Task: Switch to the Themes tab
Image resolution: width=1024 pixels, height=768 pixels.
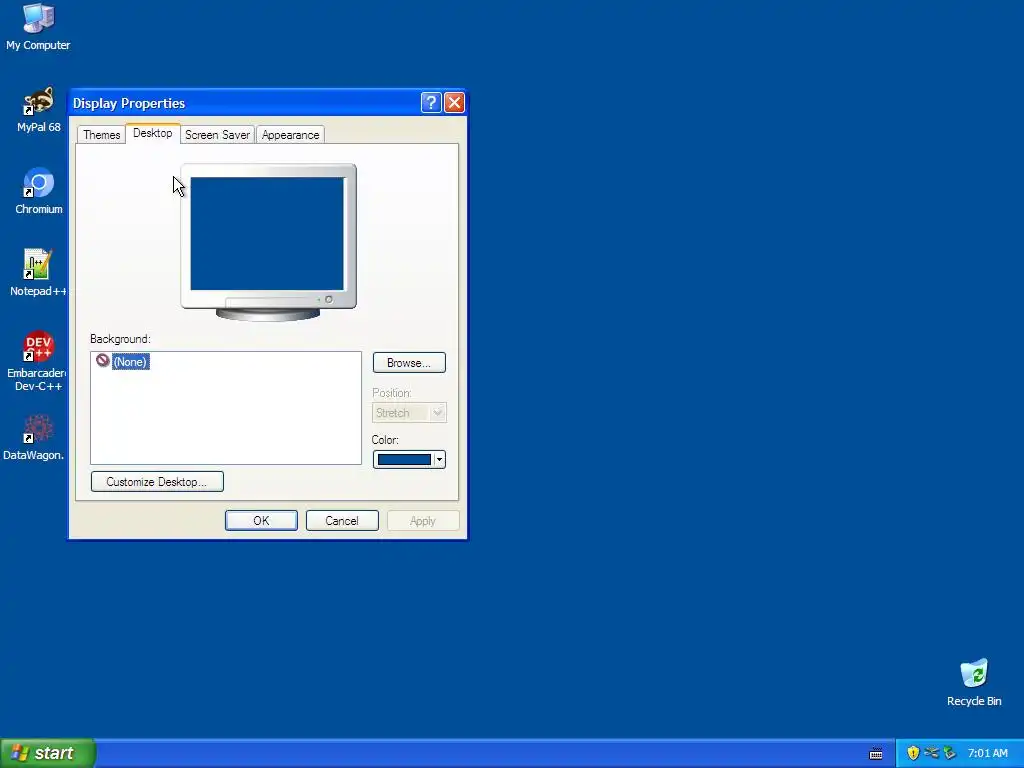Action: click(101, 135)
